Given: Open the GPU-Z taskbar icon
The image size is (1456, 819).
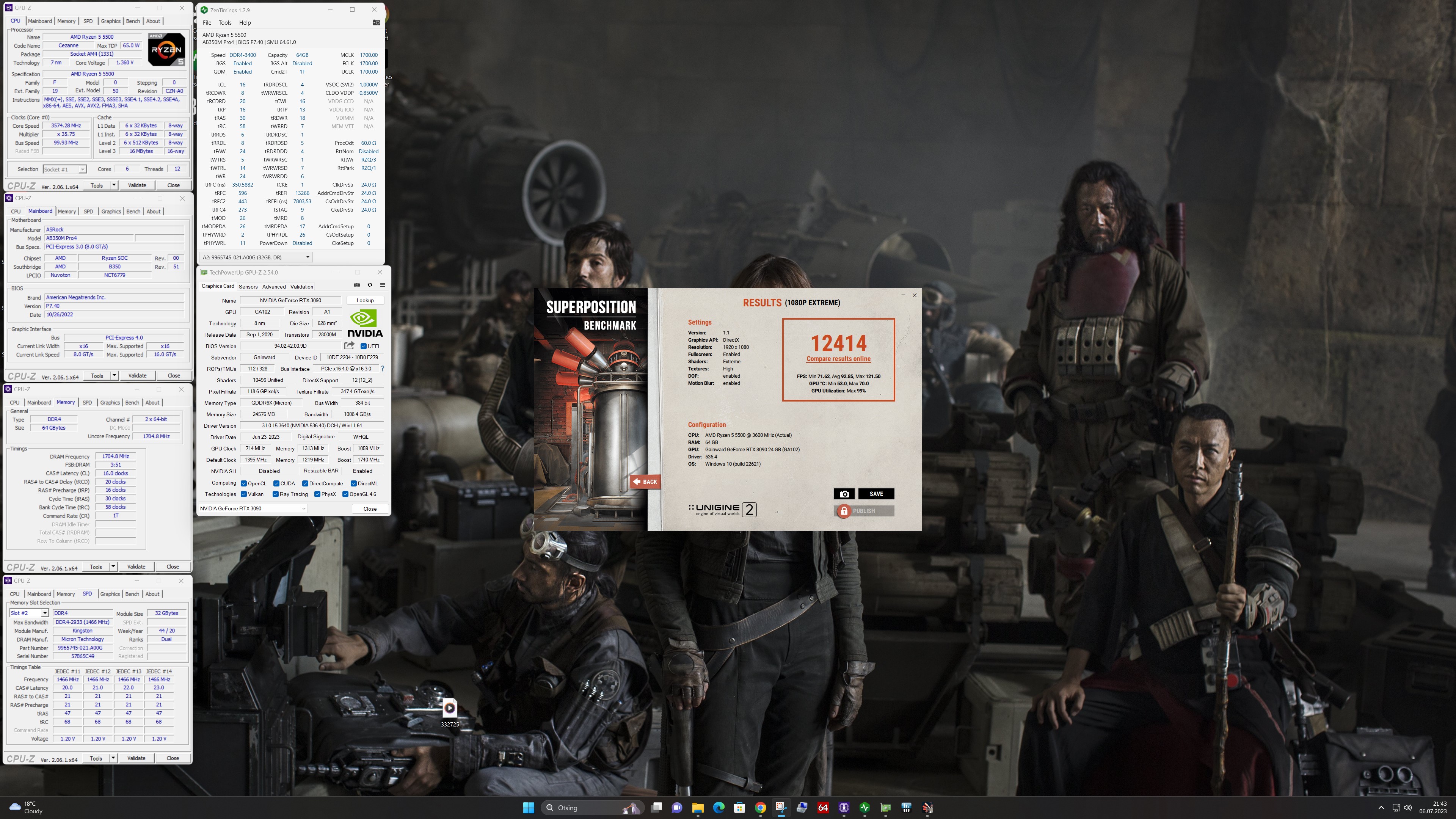Looking at the screenshot, I should [886, 808].
